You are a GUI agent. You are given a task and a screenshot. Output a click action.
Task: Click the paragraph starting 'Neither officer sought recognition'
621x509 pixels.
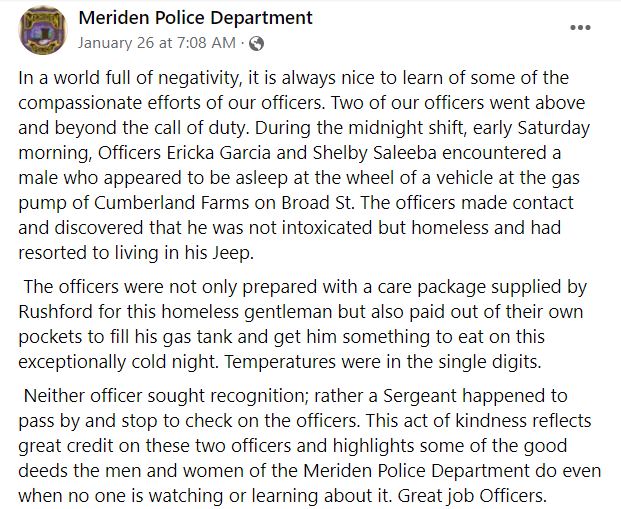point(310,446)
